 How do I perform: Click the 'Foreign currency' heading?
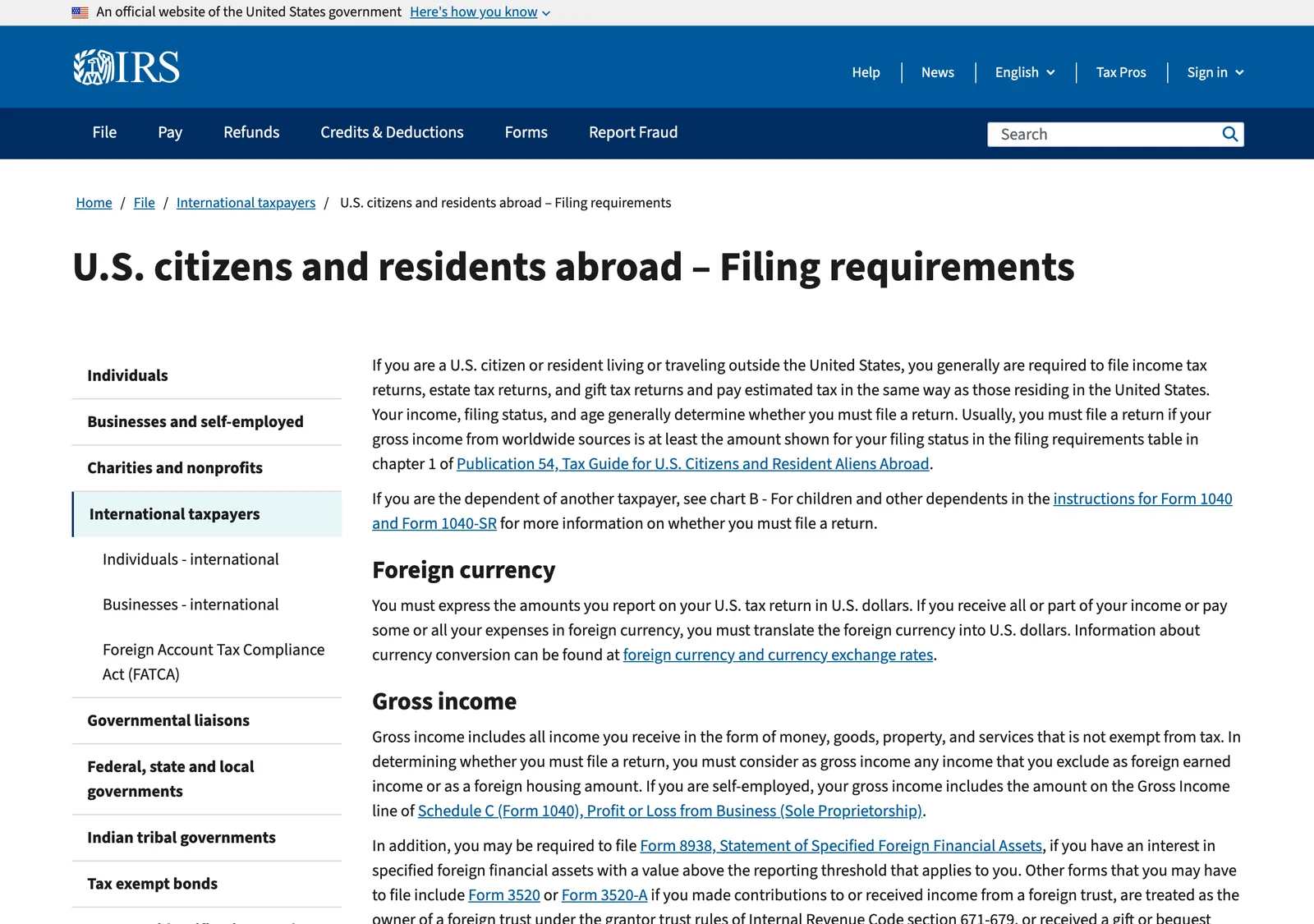pyautogui.click(x=463, y=570)
